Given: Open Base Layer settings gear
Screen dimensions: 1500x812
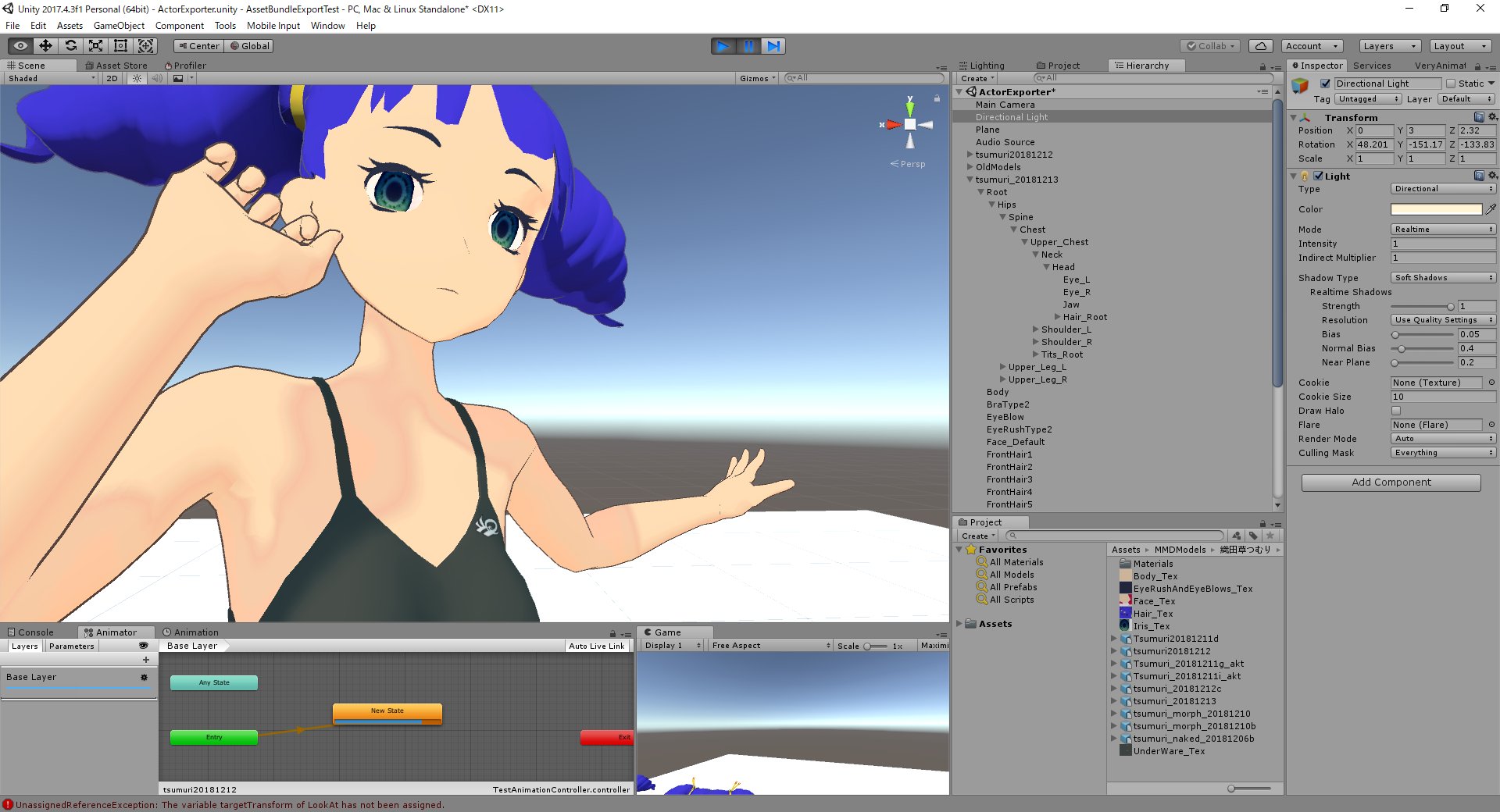Looking at the screenshot, I should tap(144, 677).
